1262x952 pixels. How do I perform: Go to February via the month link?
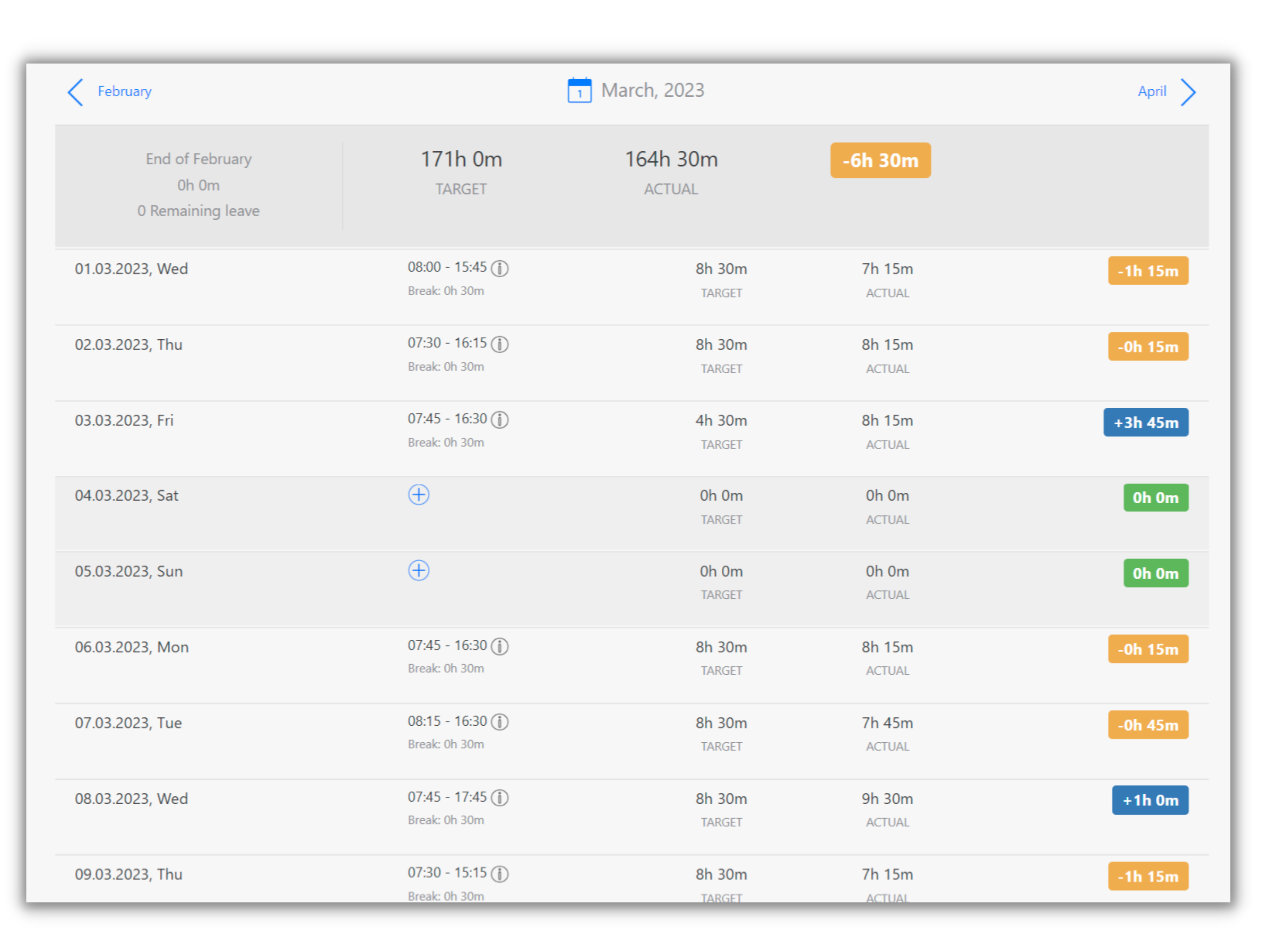click(124, 91)
